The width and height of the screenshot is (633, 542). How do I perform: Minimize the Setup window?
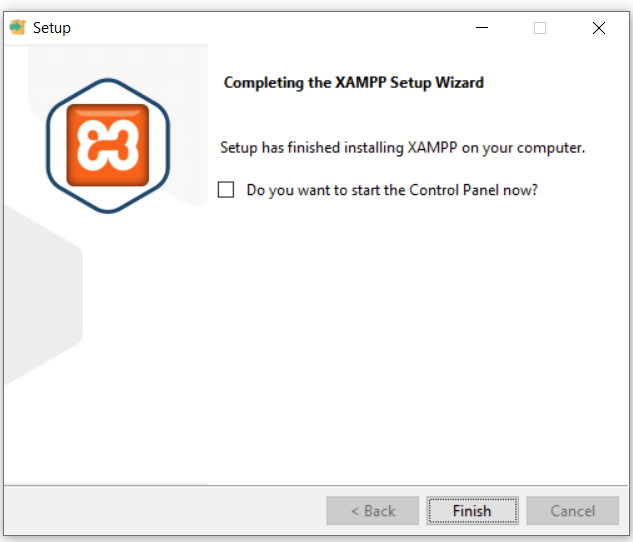(x=482, y=28)
